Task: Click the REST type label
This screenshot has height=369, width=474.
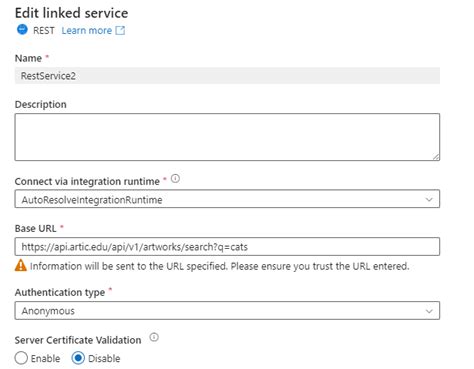Action: point(44,30)
